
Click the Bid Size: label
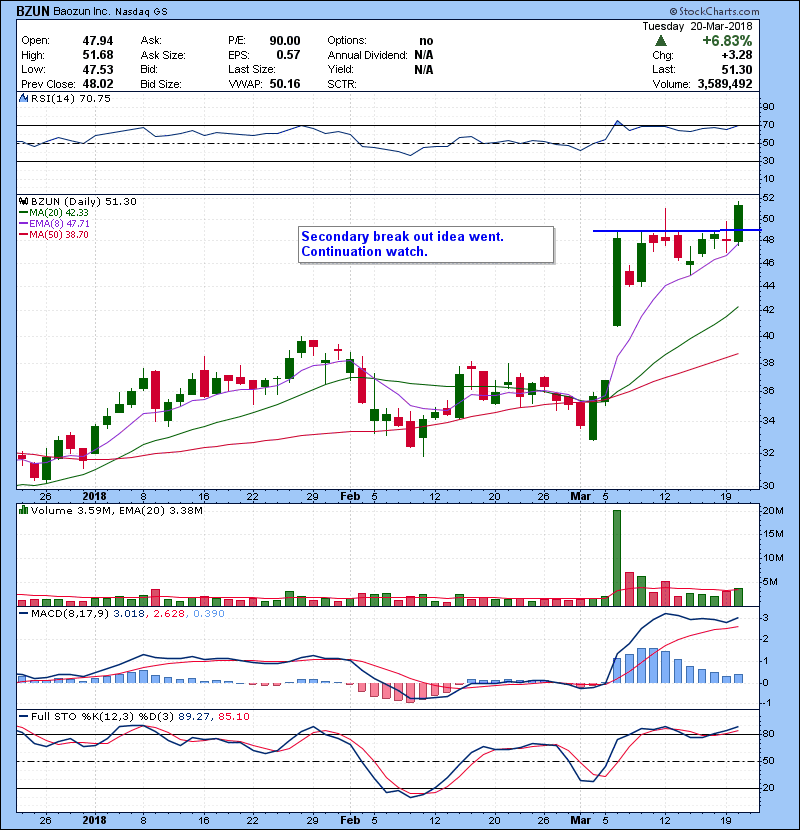161,84
